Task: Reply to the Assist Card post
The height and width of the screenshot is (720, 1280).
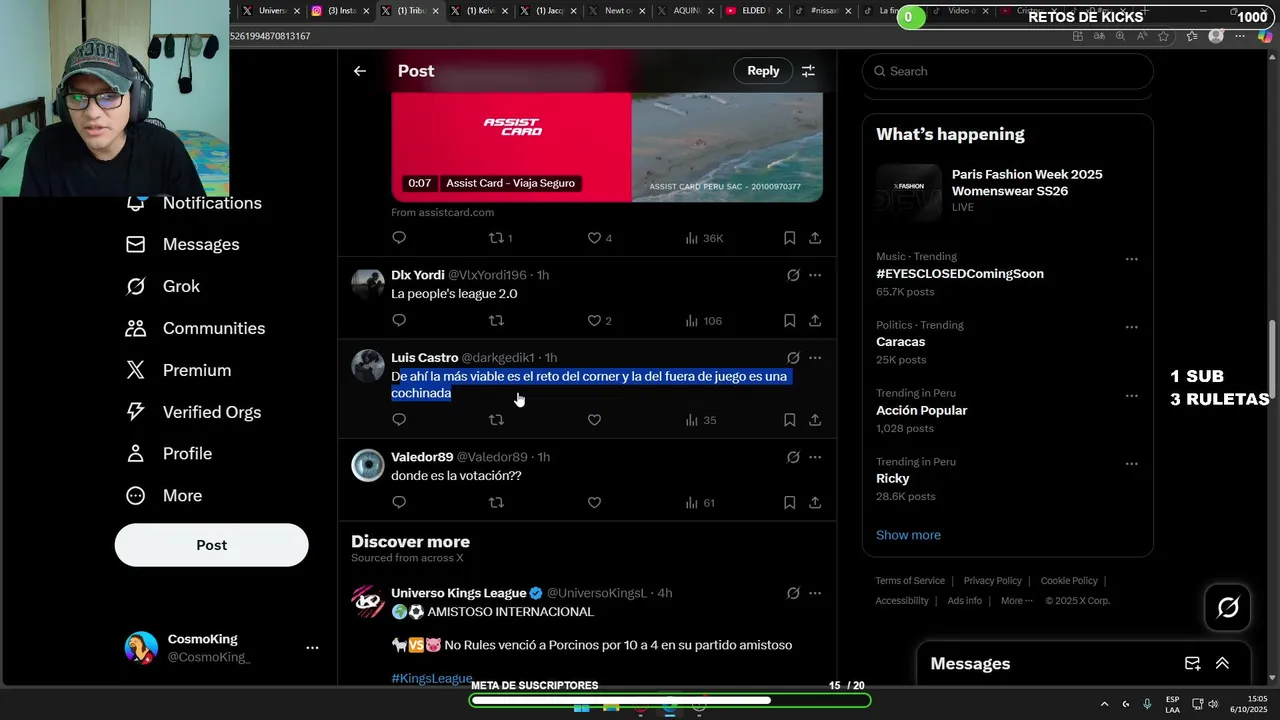Action: click(x=399, y=238)
